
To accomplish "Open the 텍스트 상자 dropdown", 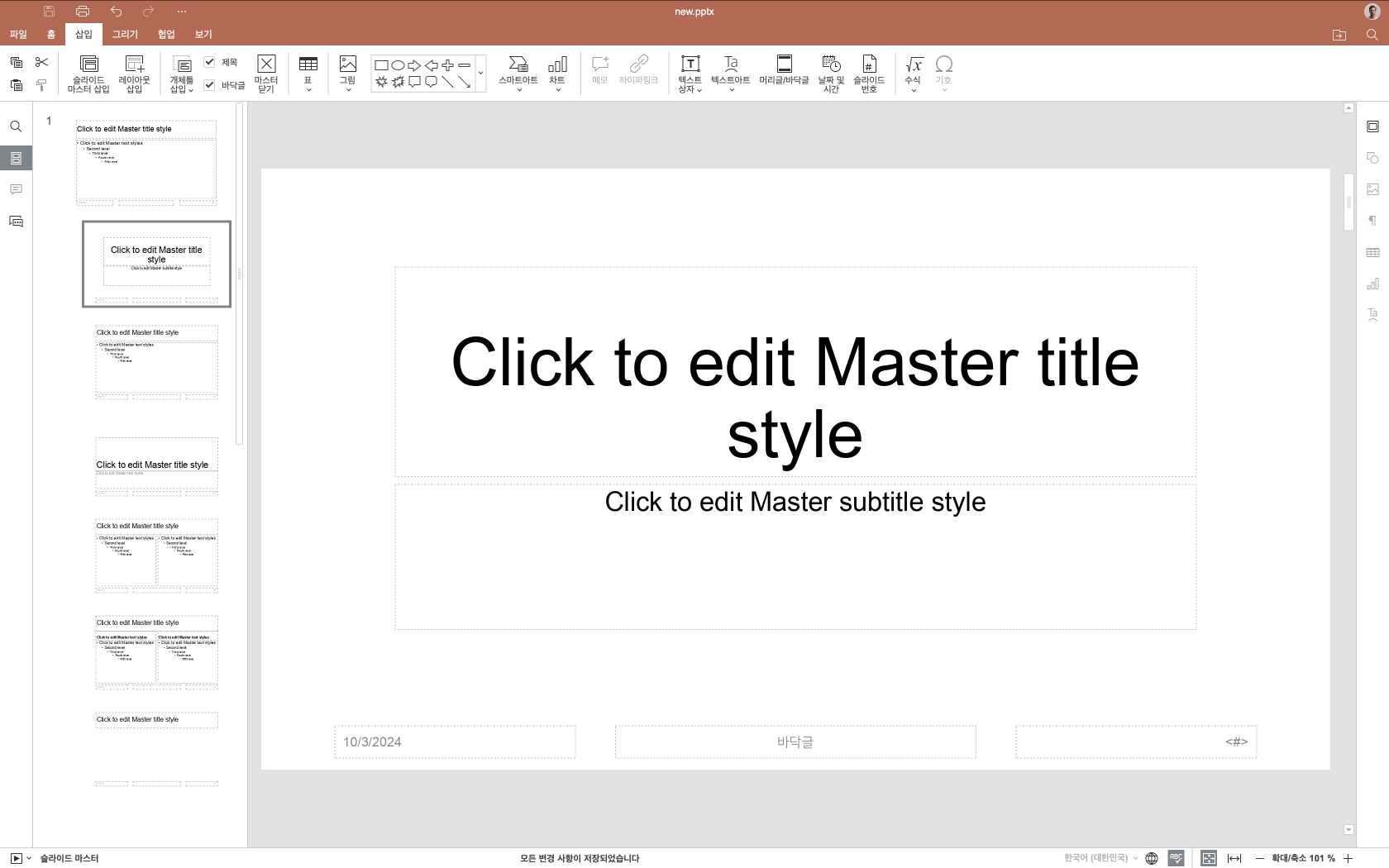I will coord(690,74).
